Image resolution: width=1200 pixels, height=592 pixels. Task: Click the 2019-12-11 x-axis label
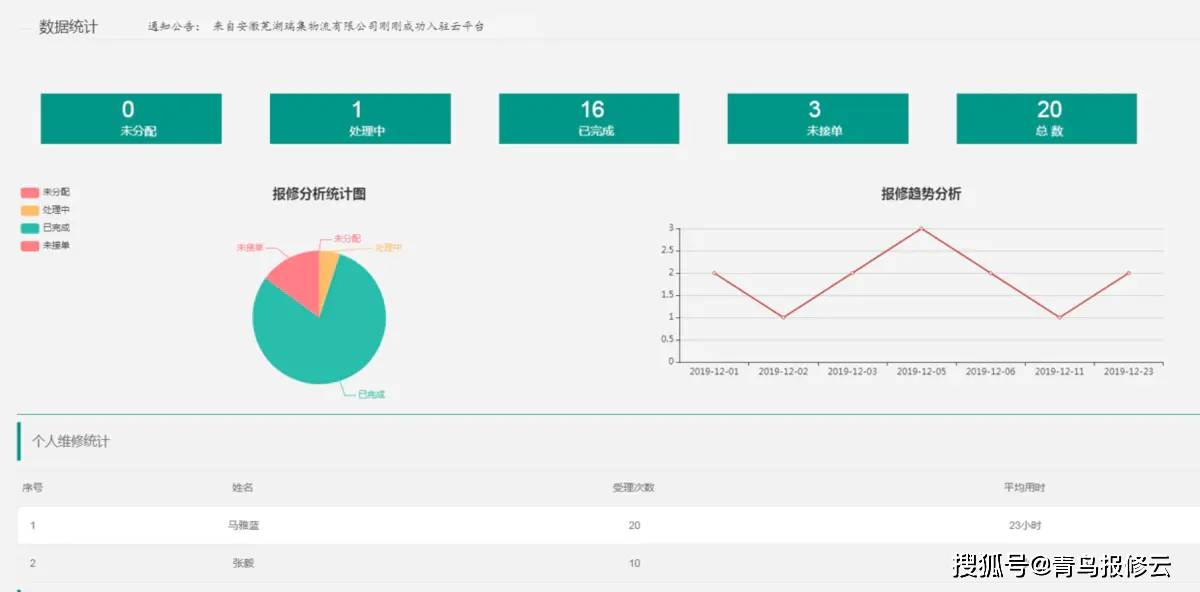click(x=1059, y=371)
